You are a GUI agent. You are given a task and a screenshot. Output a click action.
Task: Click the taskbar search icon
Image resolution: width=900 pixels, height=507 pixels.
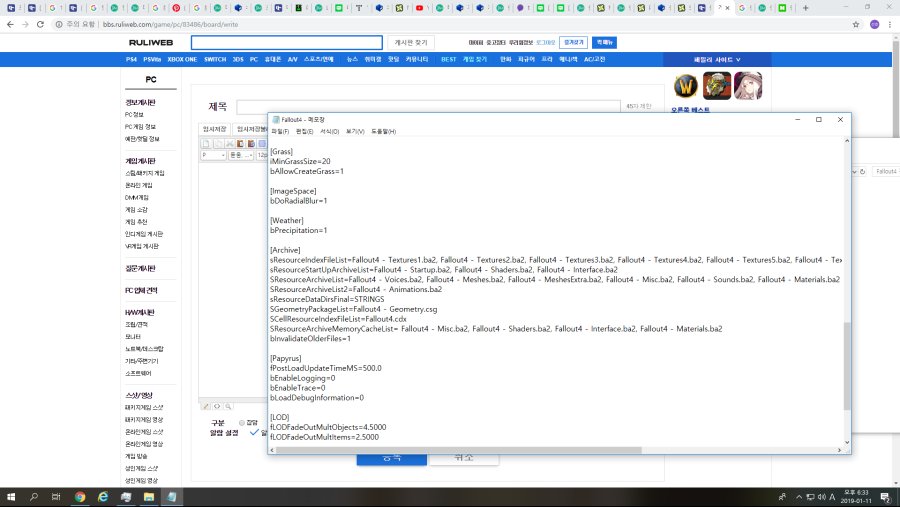point(34,496)
